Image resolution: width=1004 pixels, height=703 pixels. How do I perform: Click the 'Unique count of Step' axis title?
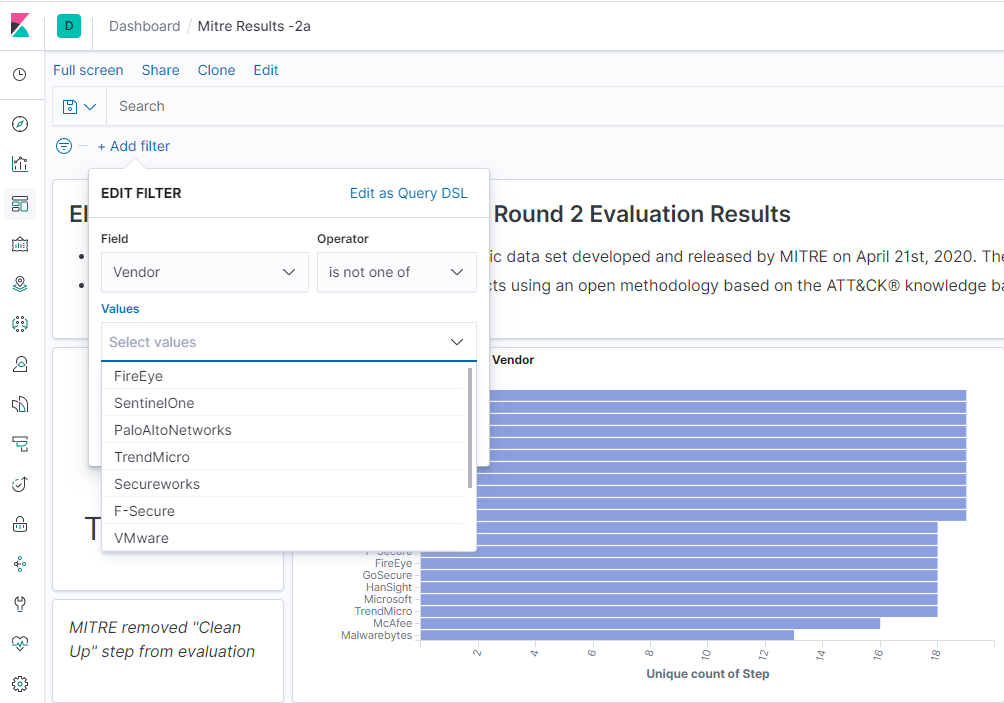point(708,674)
